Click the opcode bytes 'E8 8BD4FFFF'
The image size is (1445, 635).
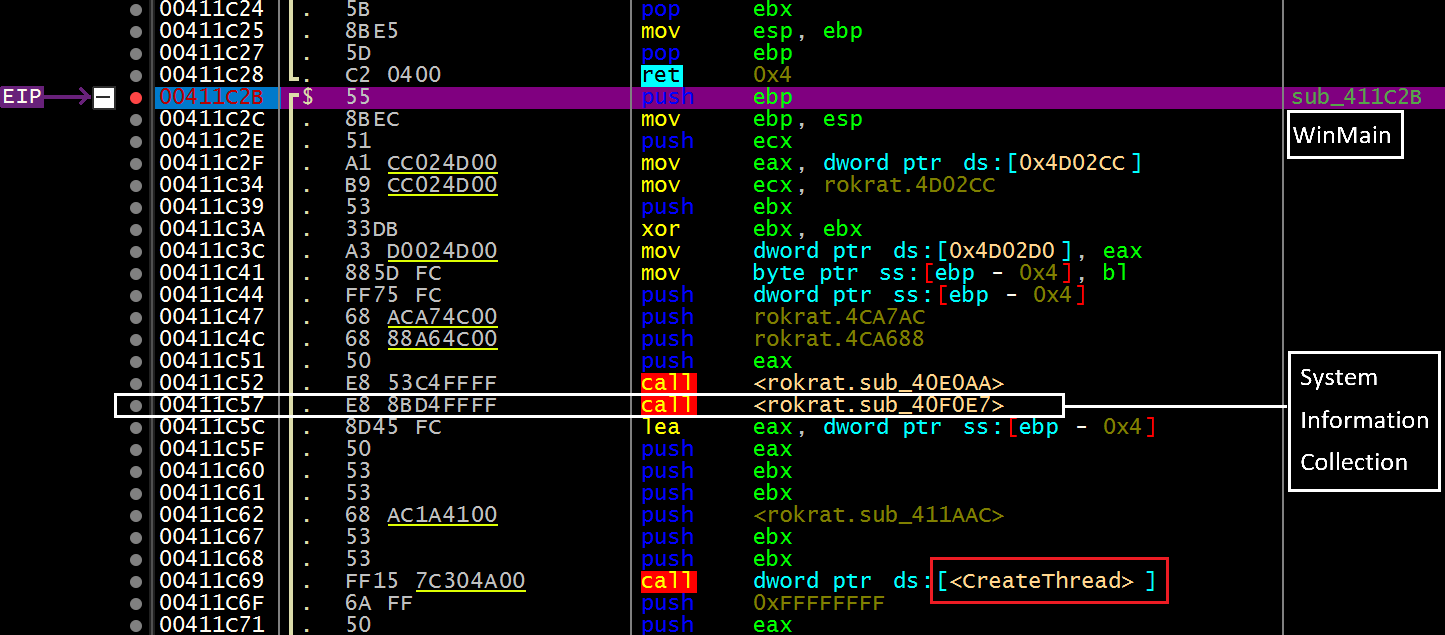tap(421, 405)
